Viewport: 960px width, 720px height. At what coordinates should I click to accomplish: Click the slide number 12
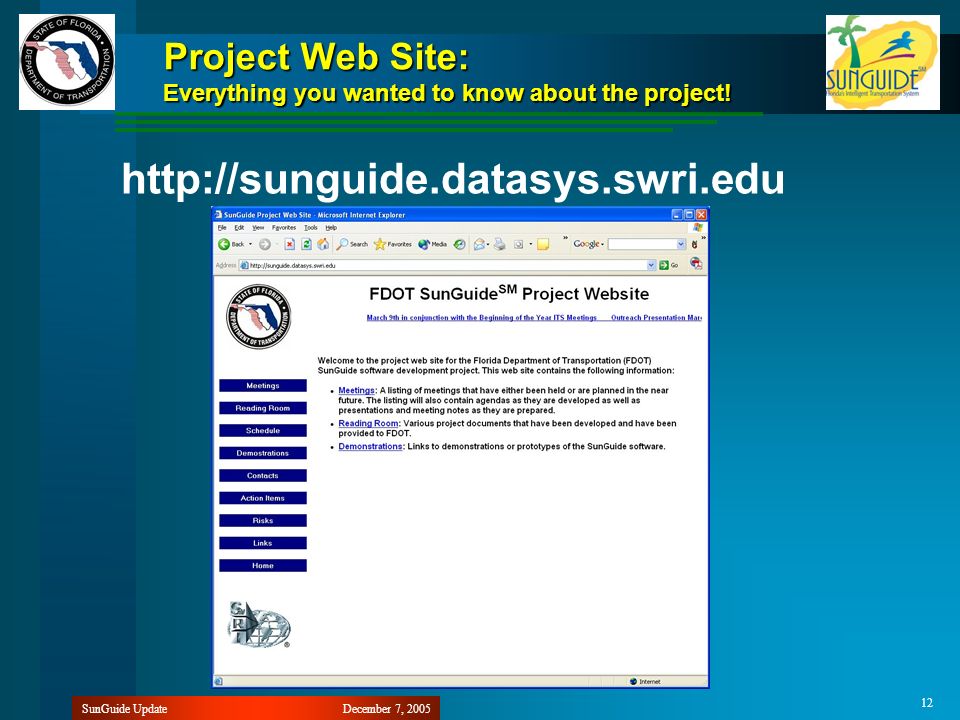point(927,703)
